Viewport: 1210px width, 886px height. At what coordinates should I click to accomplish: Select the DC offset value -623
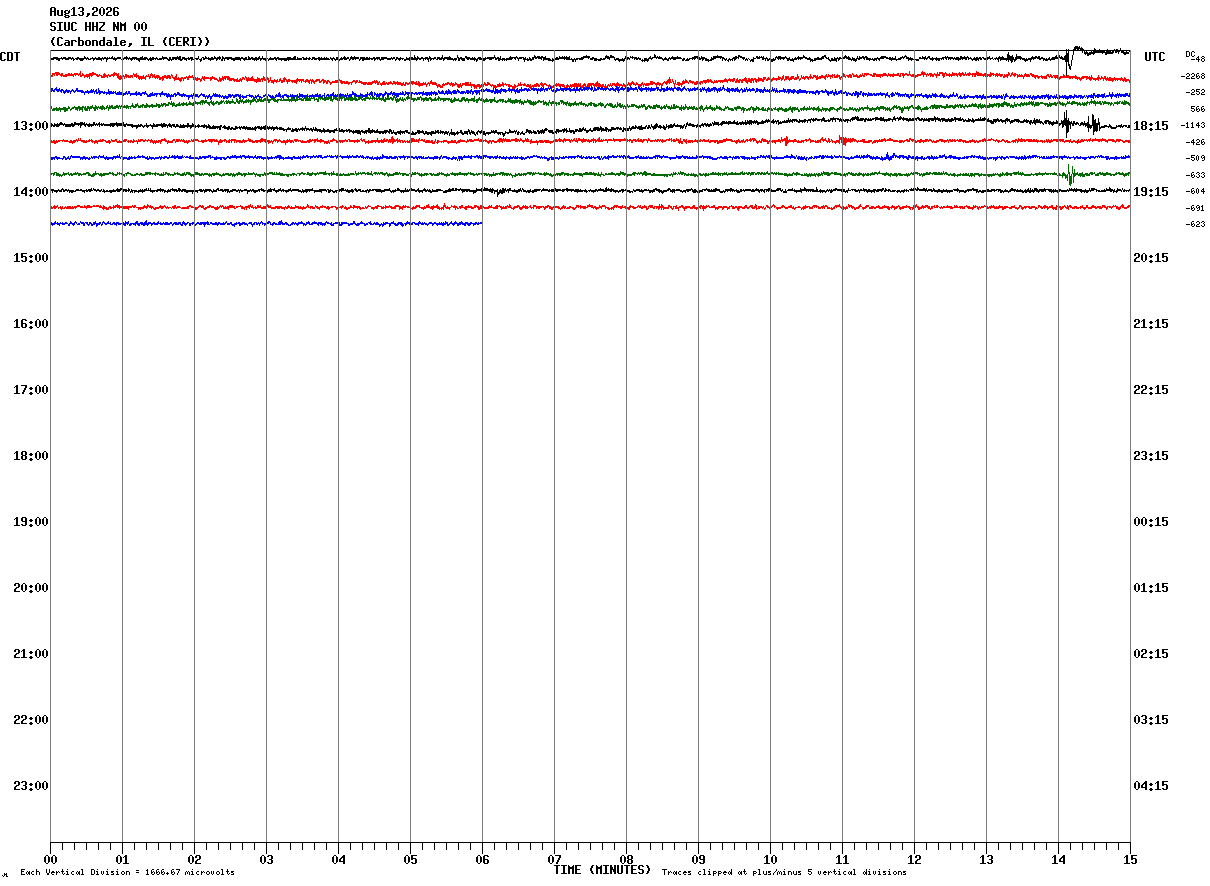click(x=1195, y=224)
